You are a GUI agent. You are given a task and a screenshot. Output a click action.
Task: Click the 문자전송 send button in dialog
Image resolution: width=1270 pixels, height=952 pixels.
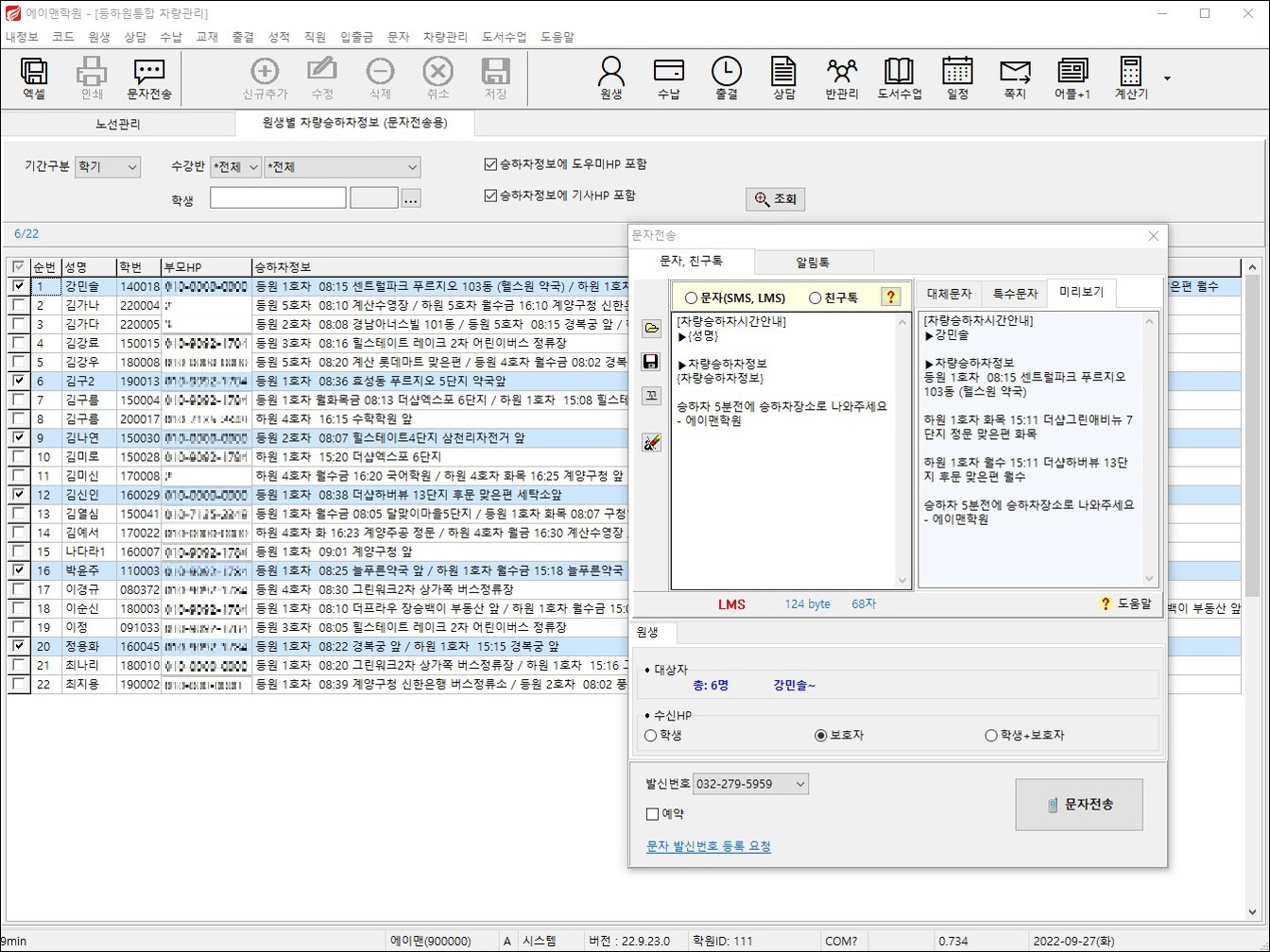coord(1079,805)
